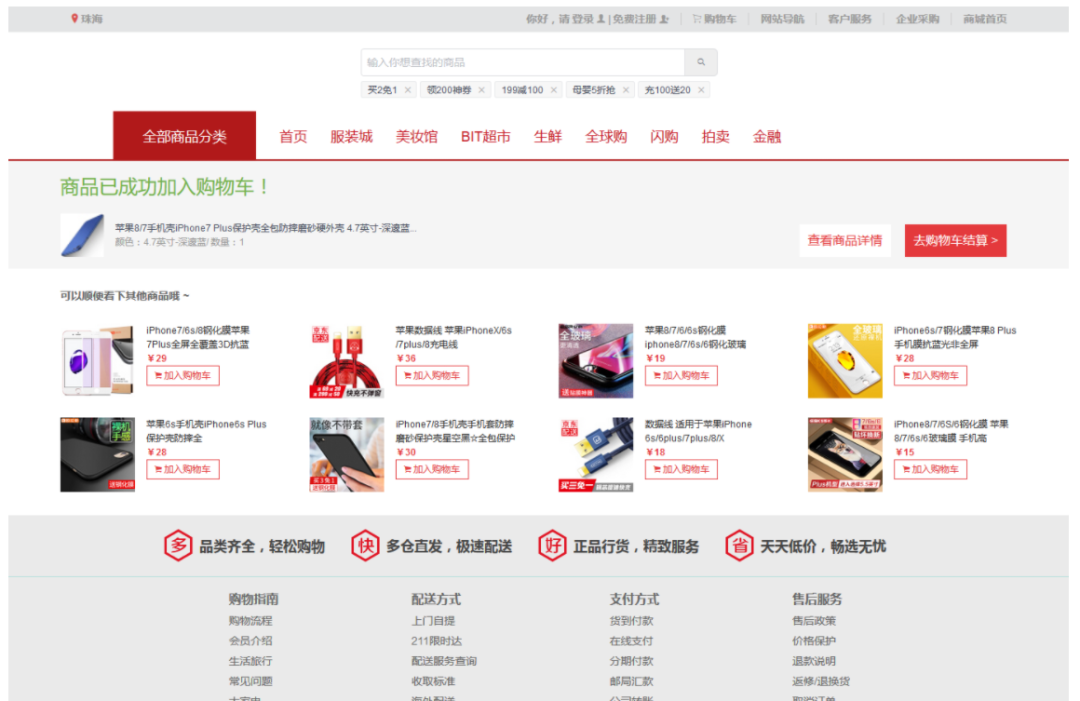The height and width of the screenshot is (701, 1080).
Task: Remove the 充100送20 search tag
Action: tap(701, 90)
